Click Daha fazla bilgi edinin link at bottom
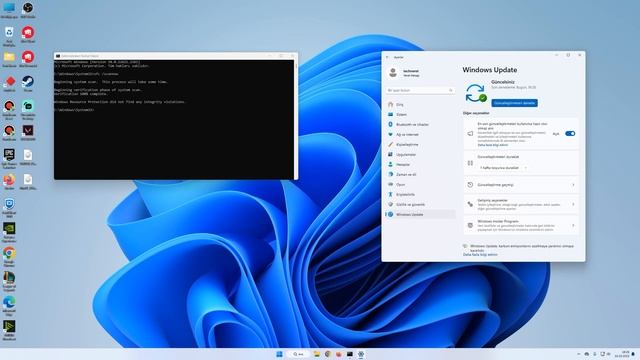The height and width of the screenshot is (360, 640). [480, 255]
